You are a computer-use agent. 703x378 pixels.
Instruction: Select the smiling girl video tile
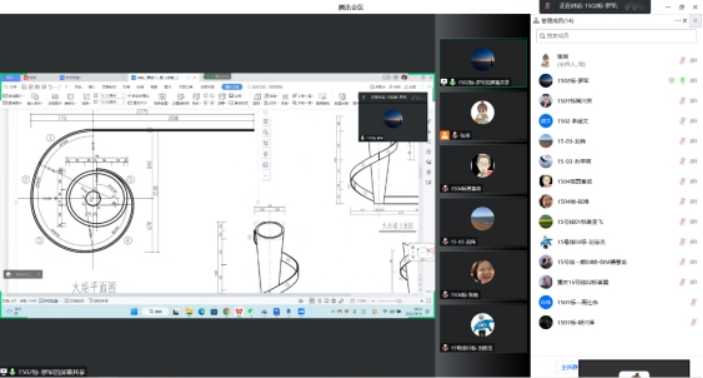483,275
